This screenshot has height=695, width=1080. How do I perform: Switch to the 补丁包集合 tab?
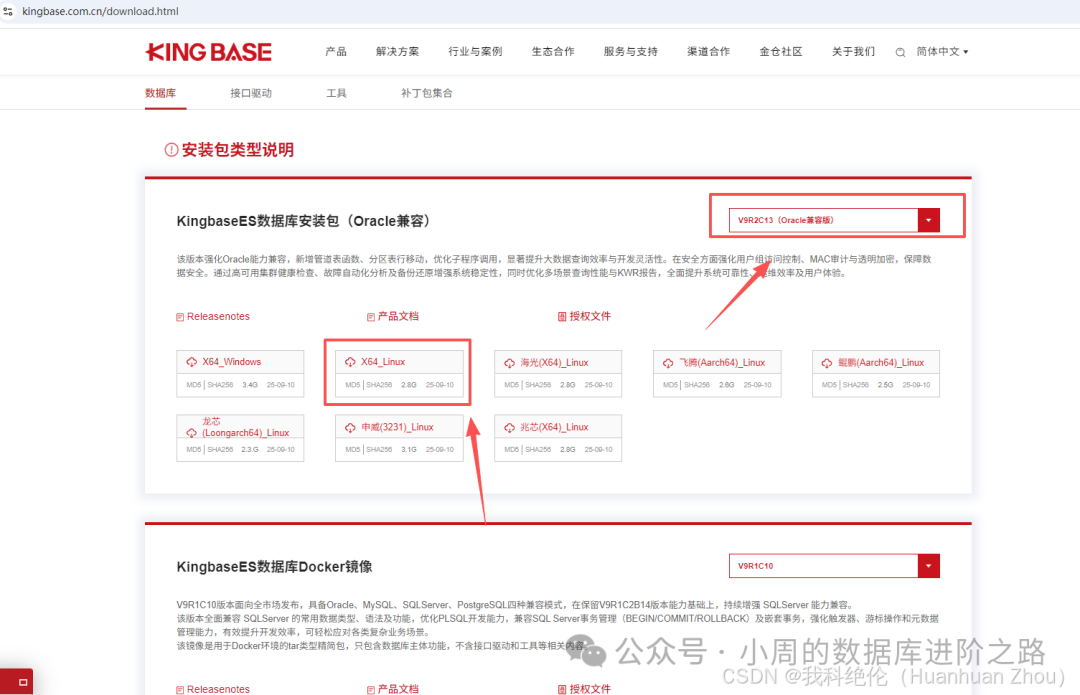[427, 93]
